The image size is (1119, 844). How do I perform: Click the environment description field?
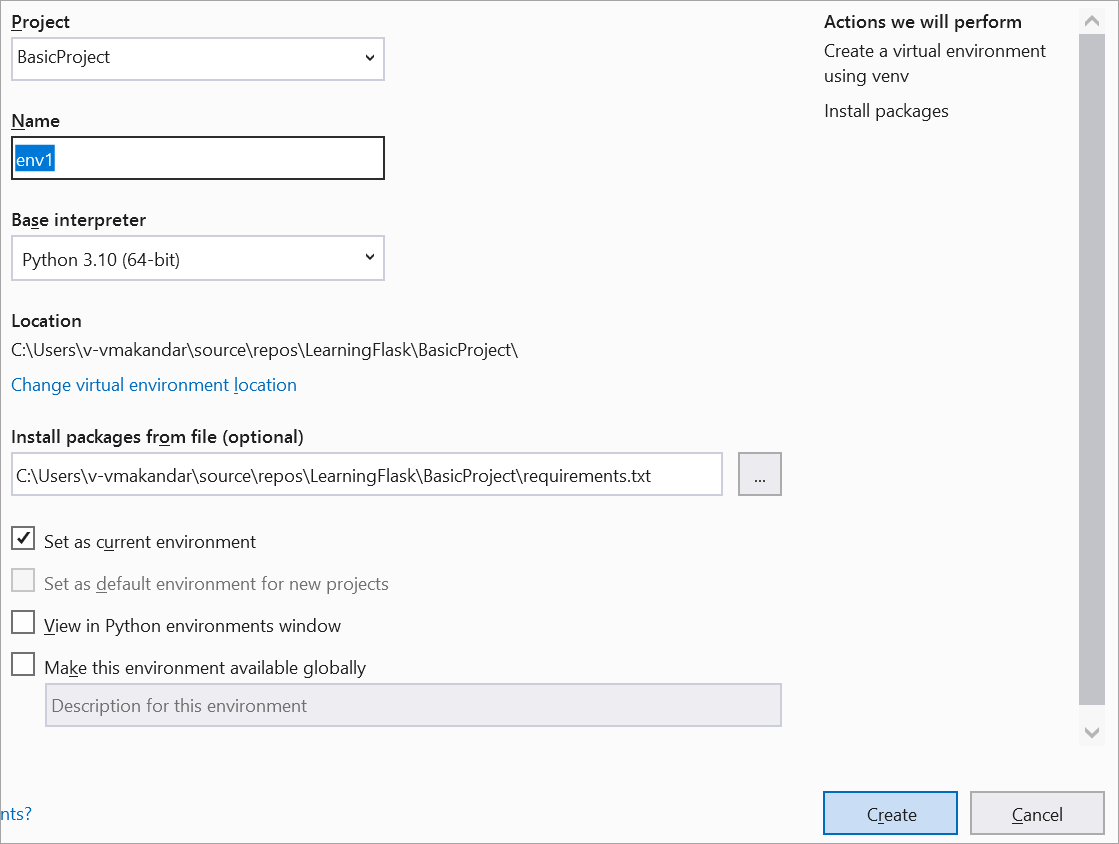tap(412, 705)
